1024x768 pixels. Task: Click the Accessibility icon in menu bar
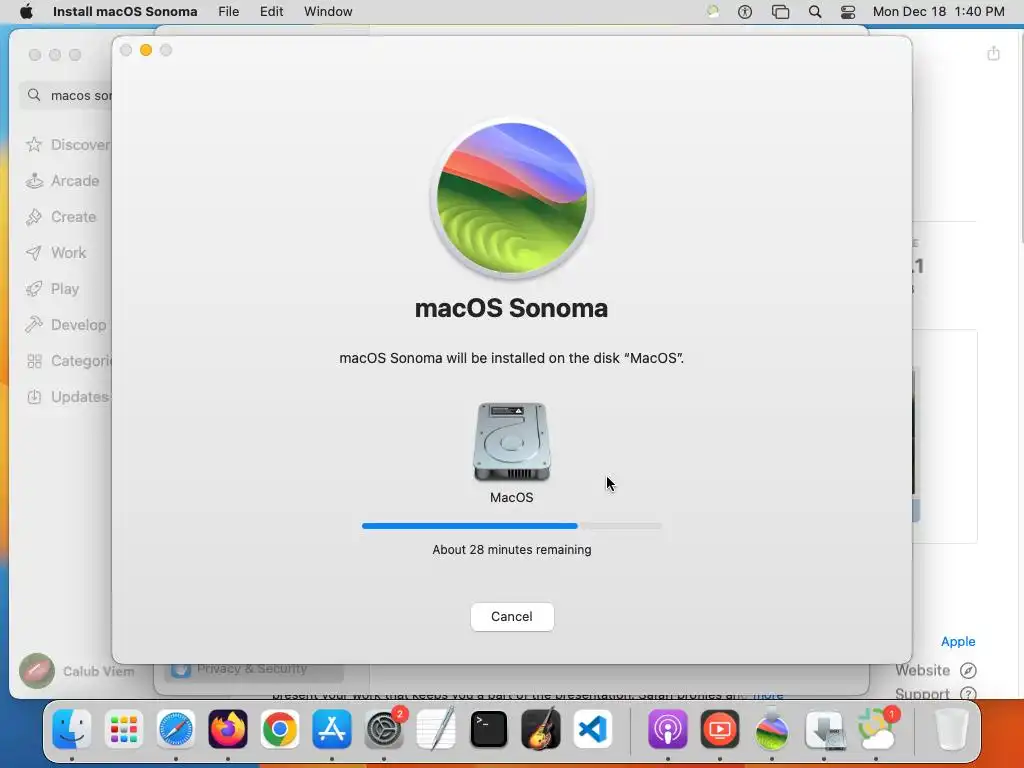pos(744,11)
